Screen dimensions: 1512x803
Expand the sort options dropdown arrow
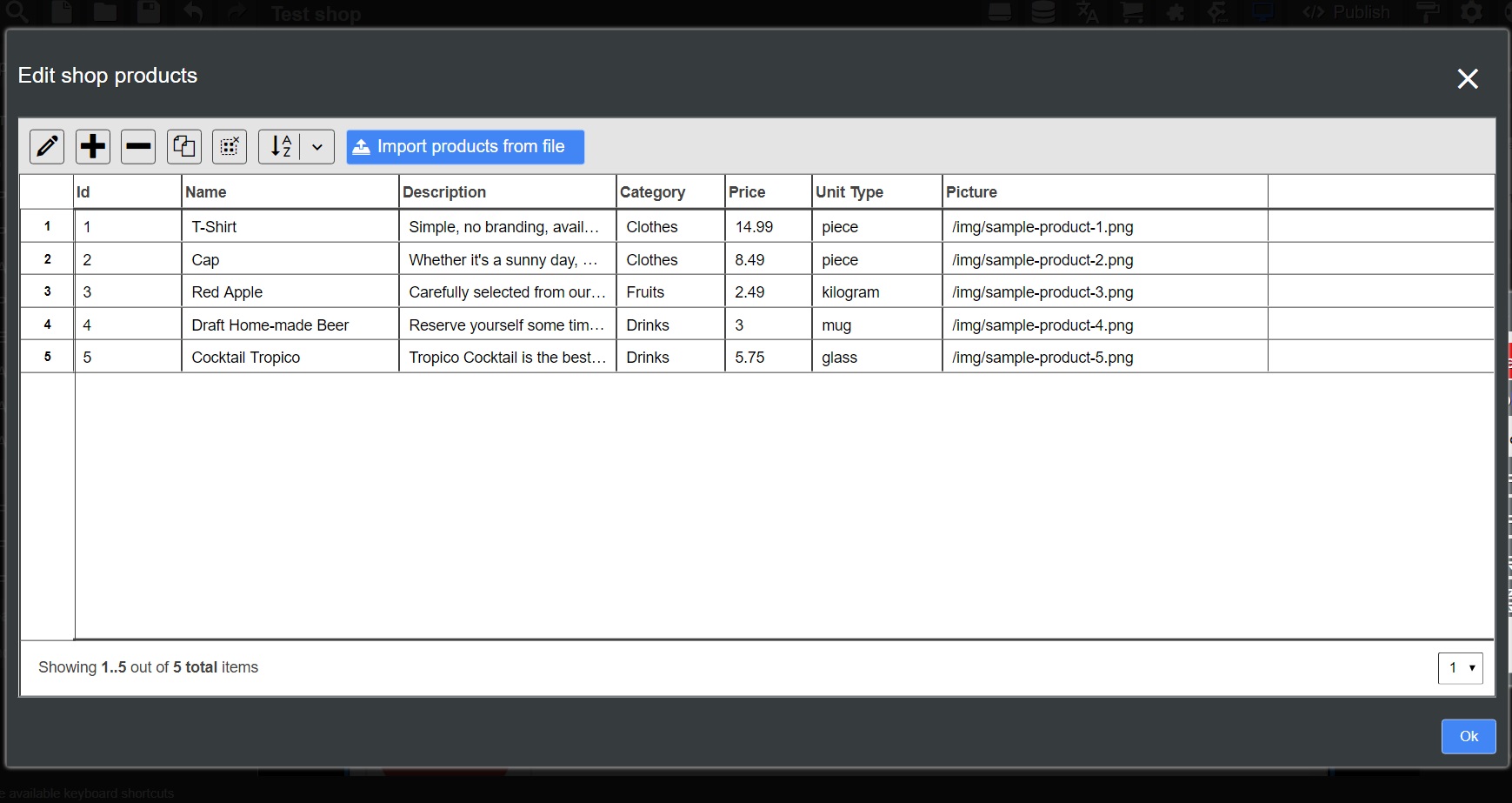[317, 147]
